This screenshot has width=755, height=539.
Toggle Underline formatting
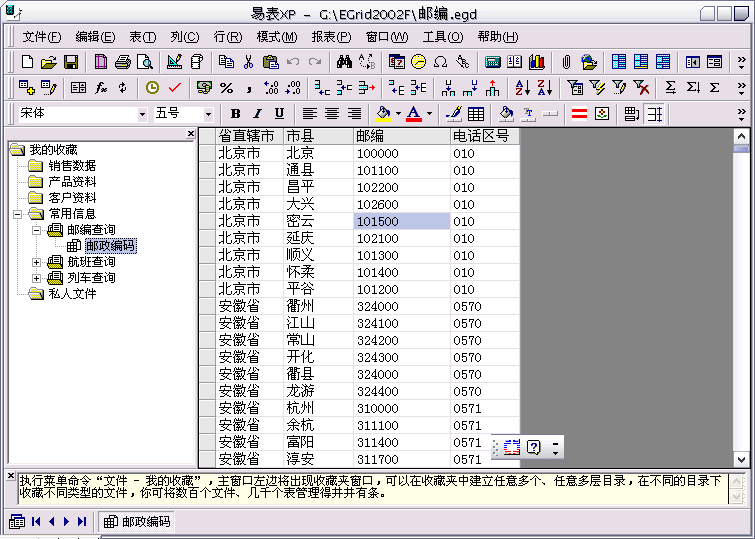[279, 114]
